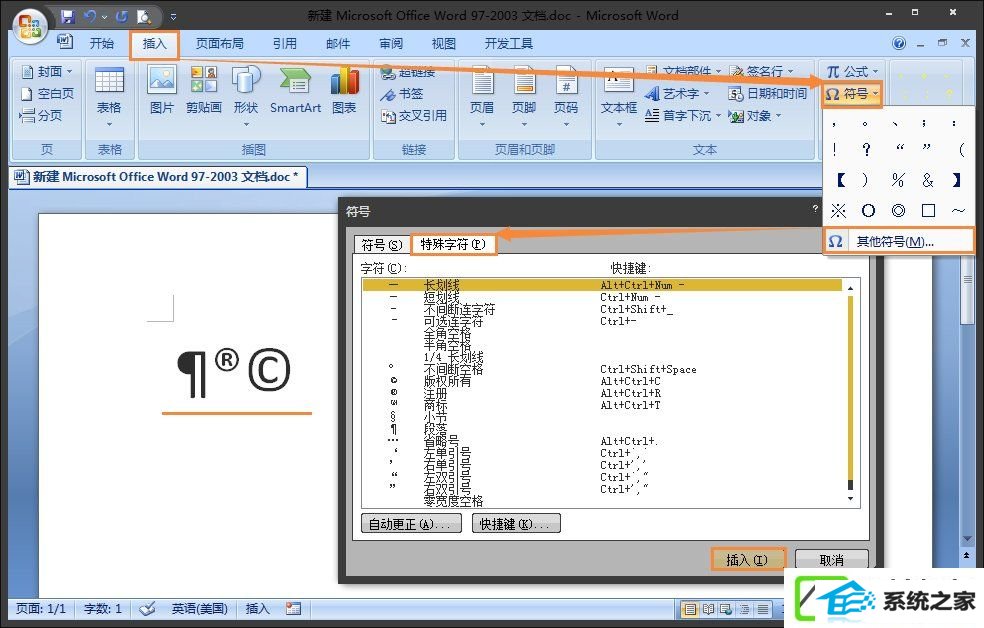Insert an 对象 object
Screen dimensions: 984x628
(755, 115)
